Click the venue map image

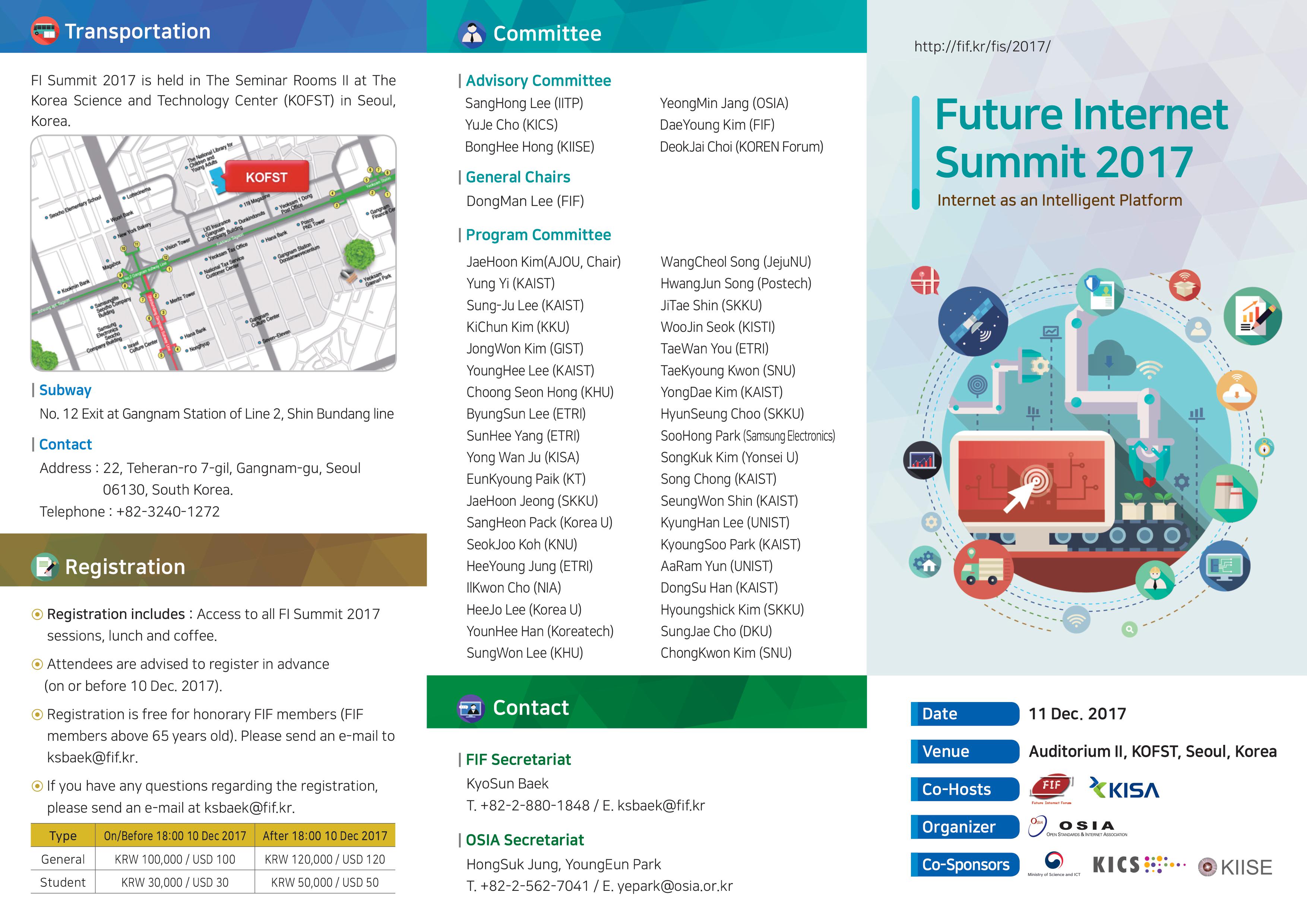tap(213, 253)
